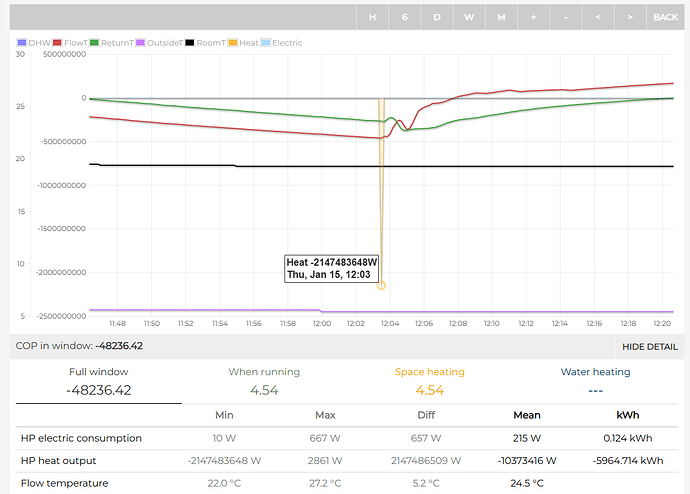This screenshot has width=690, height=494.
Task: Zoom out with the minus button
Action: (564, 17)
